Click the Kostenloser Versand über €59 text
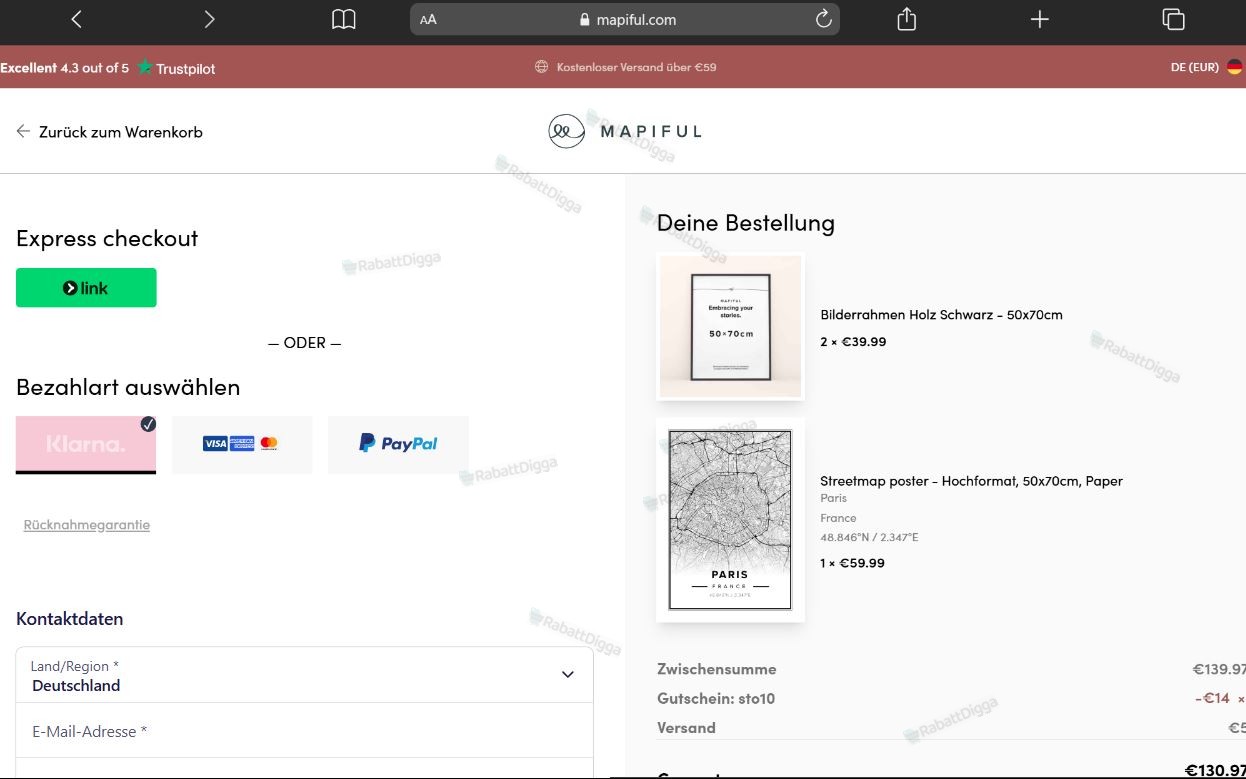Image resolution: width=1246 pixels, height=779 pixels. tap(636, 67)
